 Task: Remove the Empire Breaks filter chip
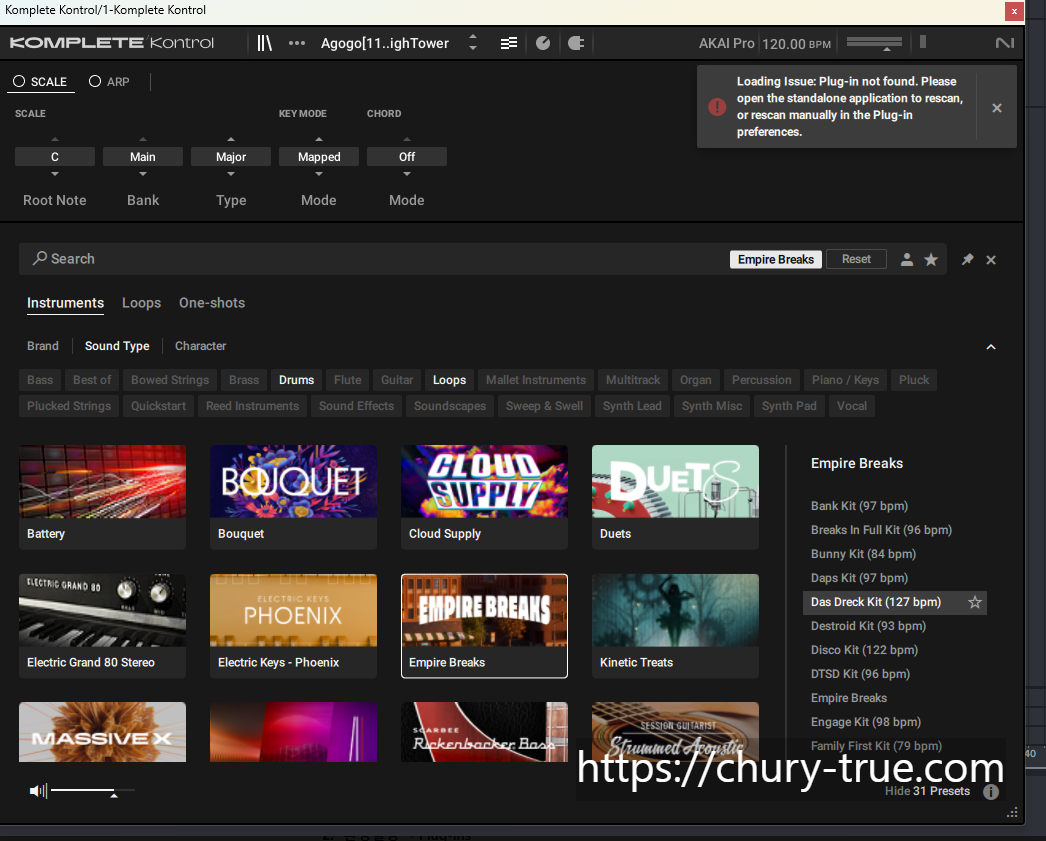776,259
